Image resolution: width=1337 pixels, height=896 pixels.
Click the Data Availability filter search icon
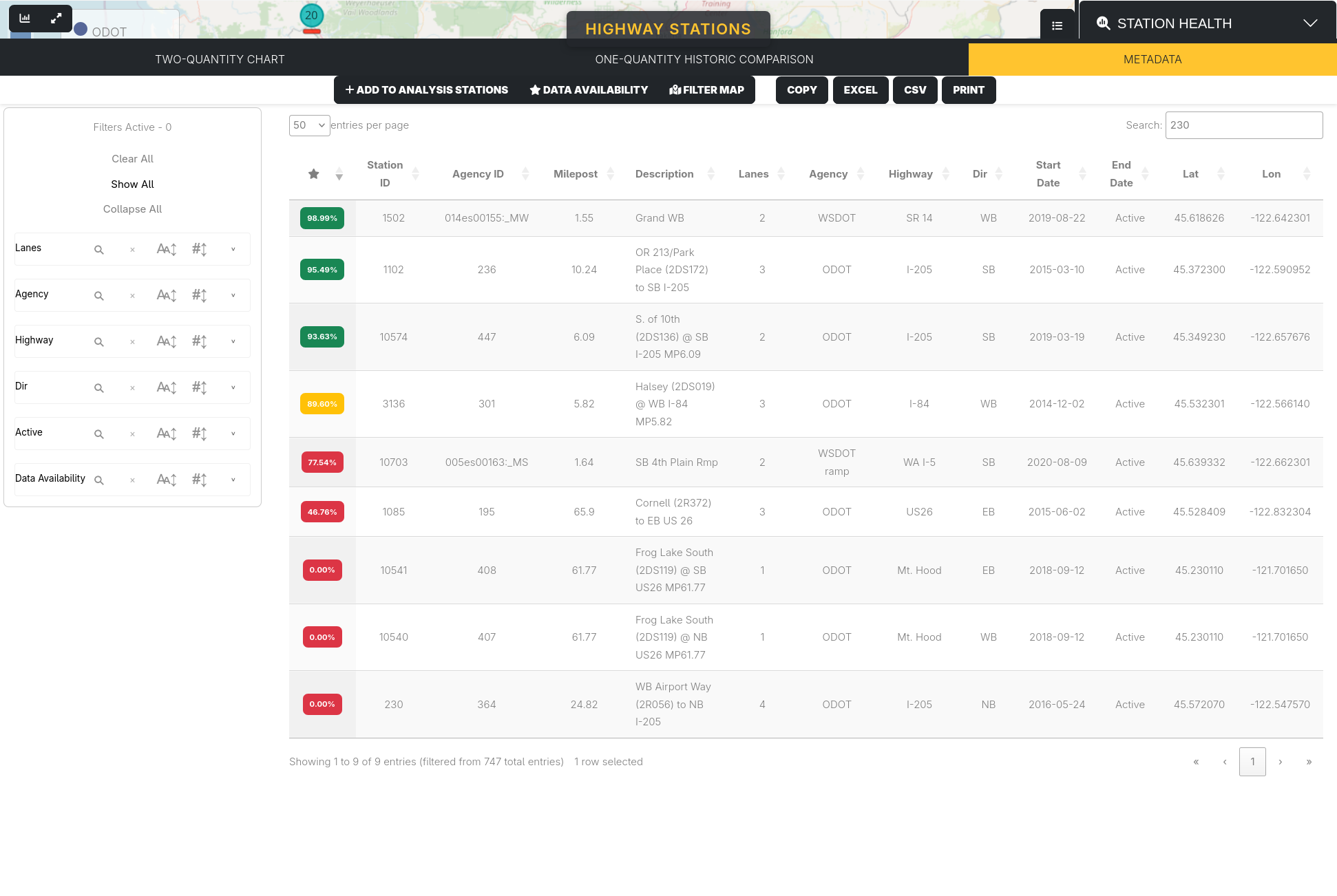[99, 480]
